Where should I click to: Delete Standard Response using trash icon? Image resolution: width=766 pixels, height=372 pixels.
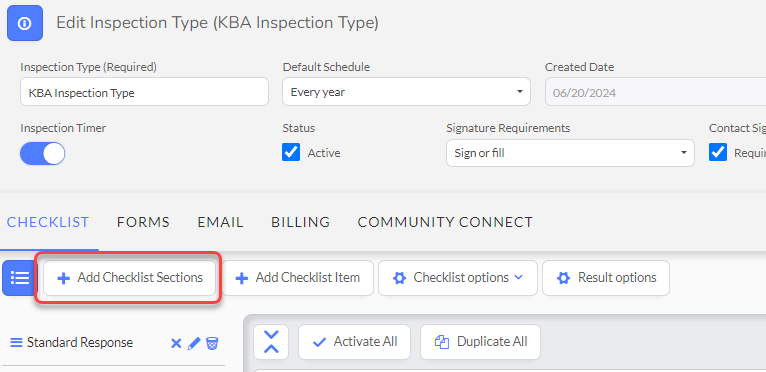pos(212,344)
